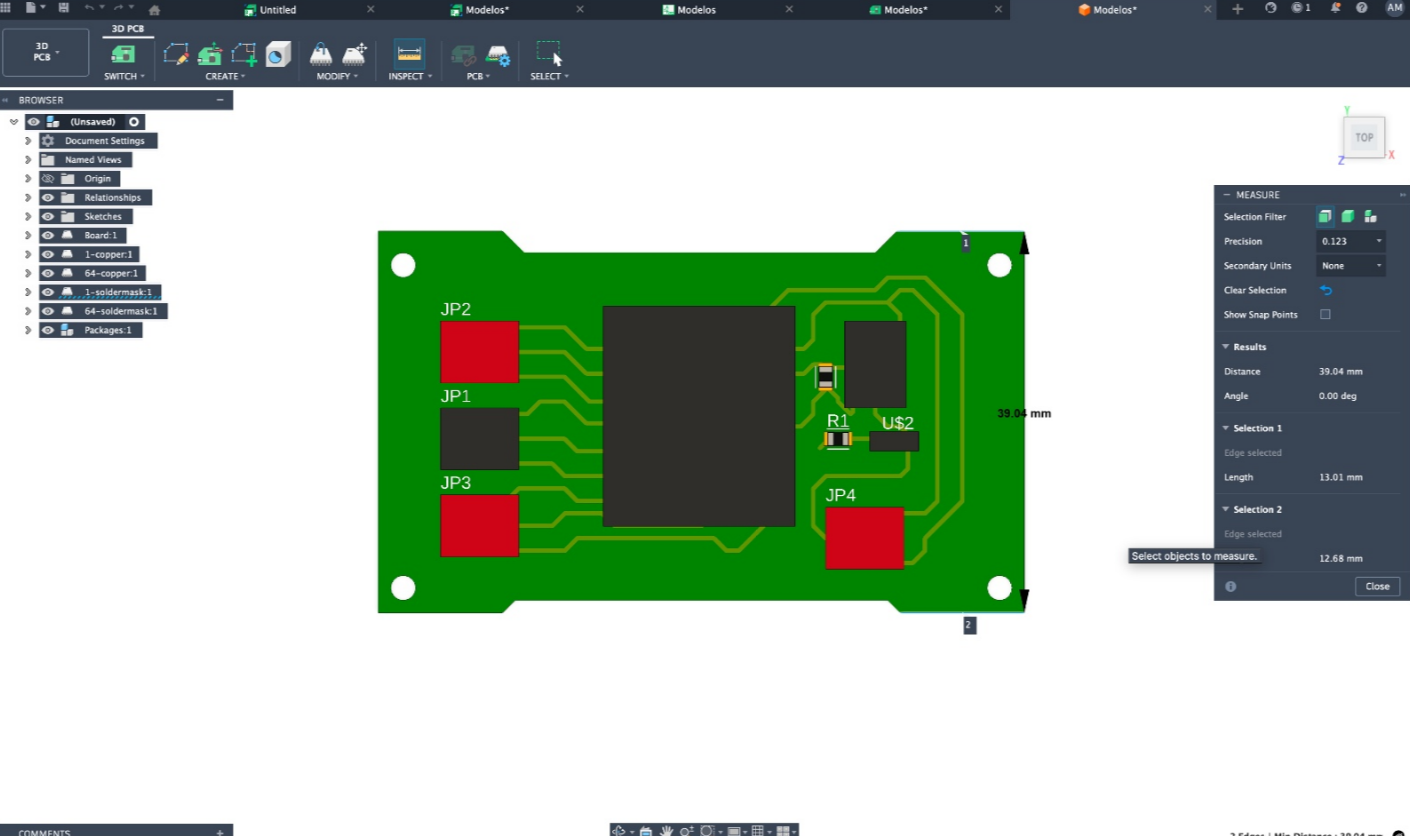Select the Orbit tool in the navigation bar
The width and height of the screenshot is (1410, 836).
pos(618,830)
